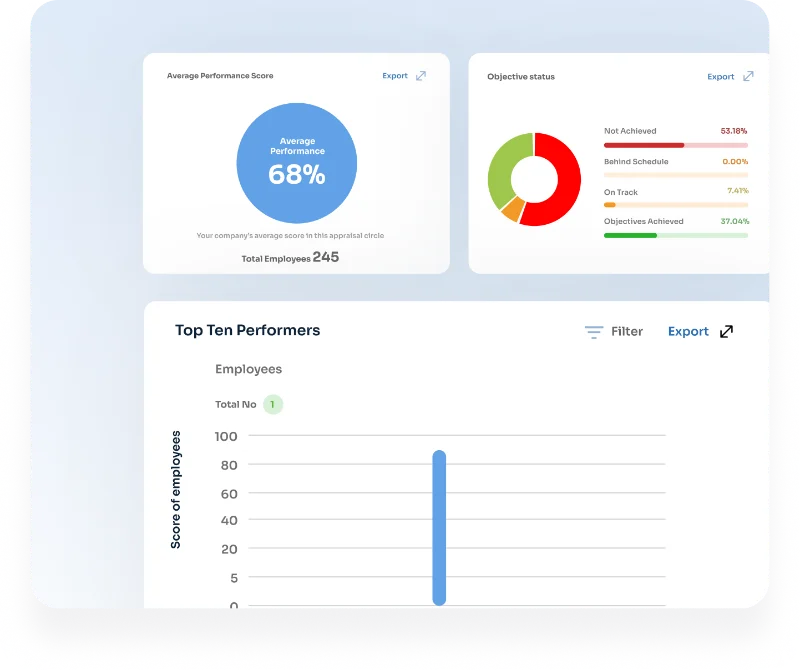The height and width of the screenshot is (670, 800).
Task: Click the 53.18% Not Achieved percentage
Action: (x=733, y=131)
